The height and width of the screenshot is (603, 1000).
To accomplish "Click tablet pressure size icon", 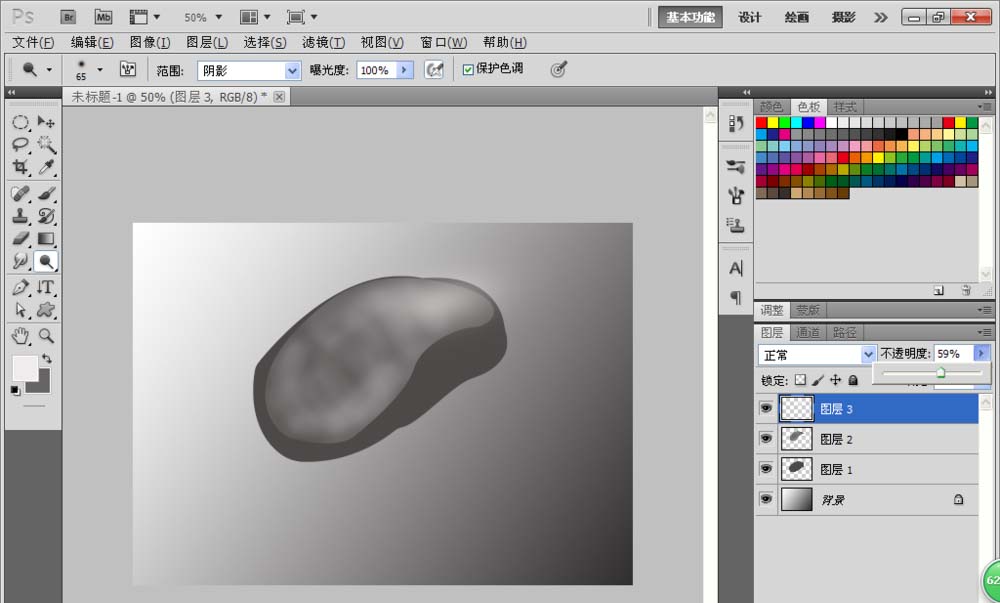I will [x=558, y=69].
